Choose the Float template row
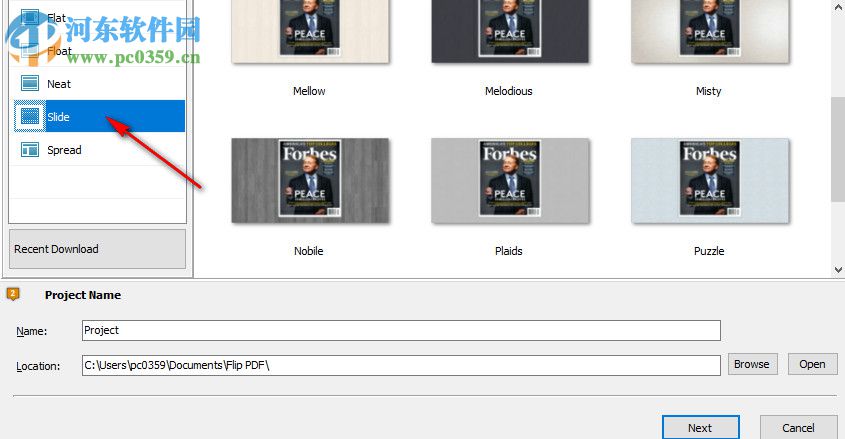845x439 pixels. (x=98, y=51)
